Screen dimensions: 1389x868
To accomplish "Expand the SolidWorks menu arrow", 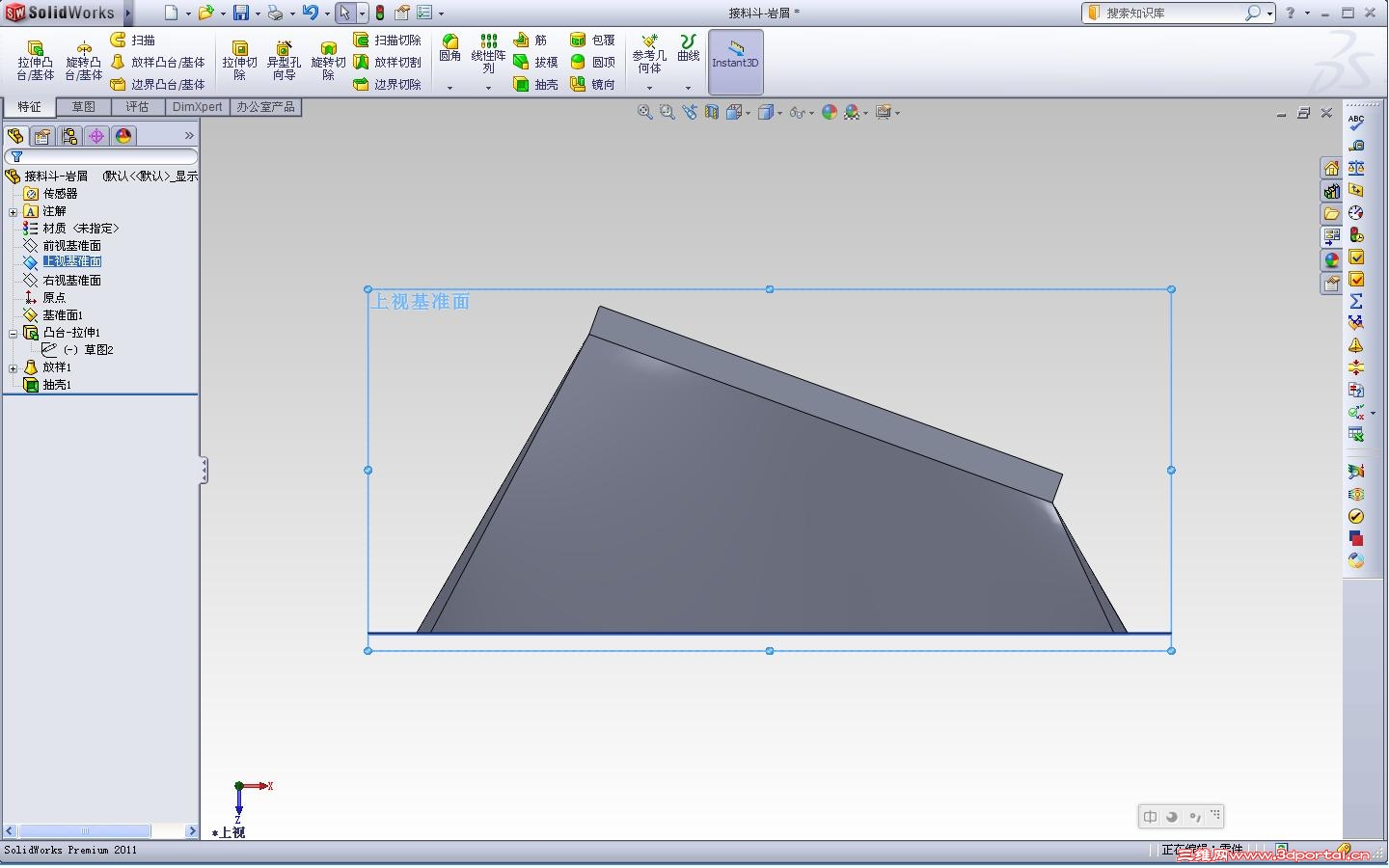I will click(128, 13).
